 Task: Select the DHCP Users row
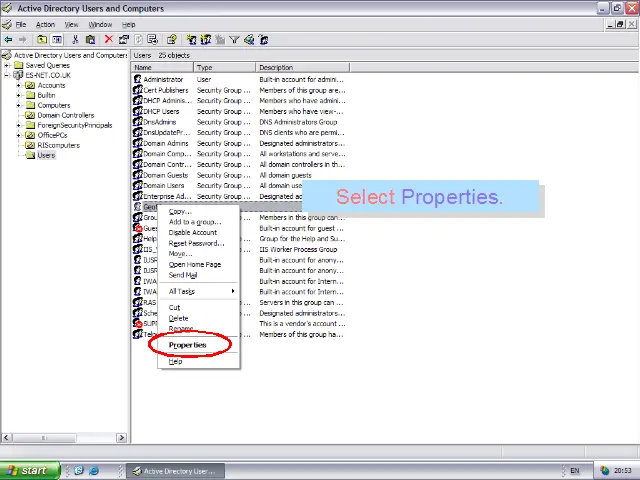tap(239, 111)
